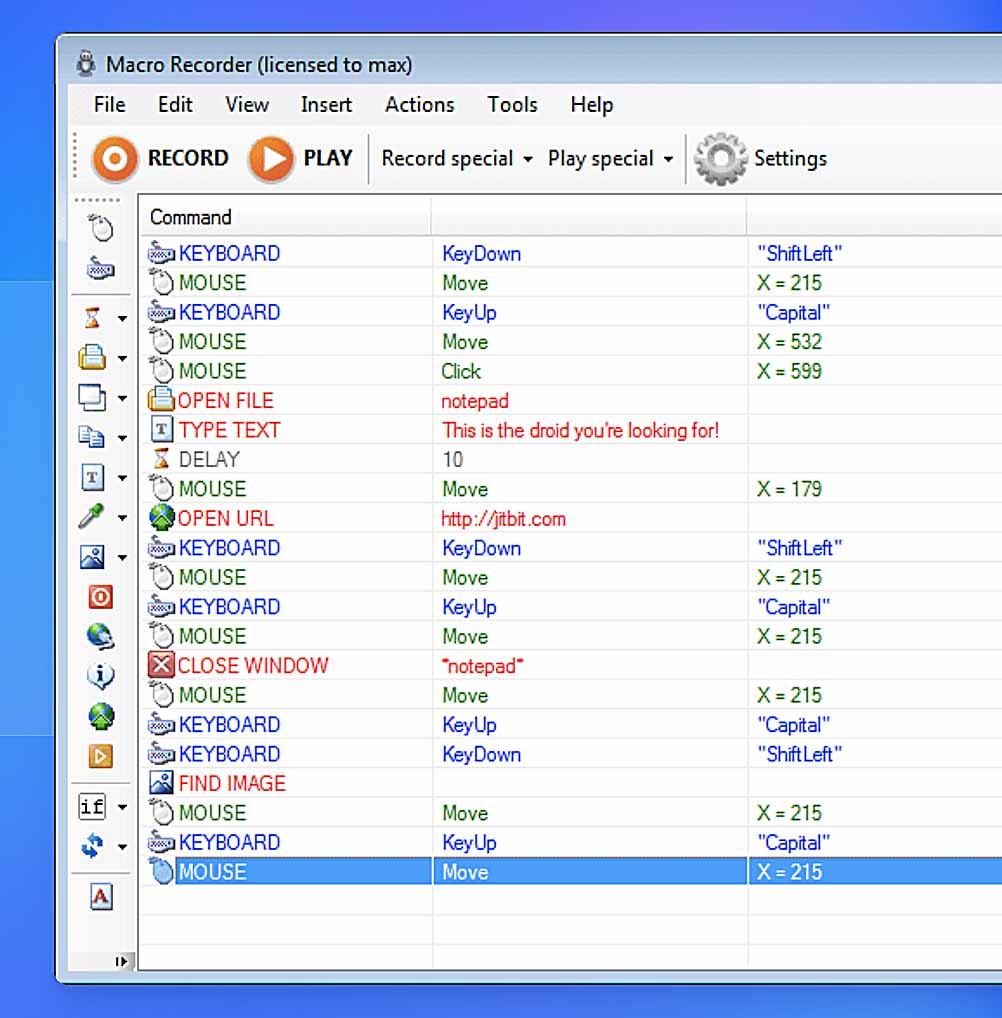Open the Actions menu
Image resolution: width=1002 pixels, height=1018 pixels.
point(419,105)
